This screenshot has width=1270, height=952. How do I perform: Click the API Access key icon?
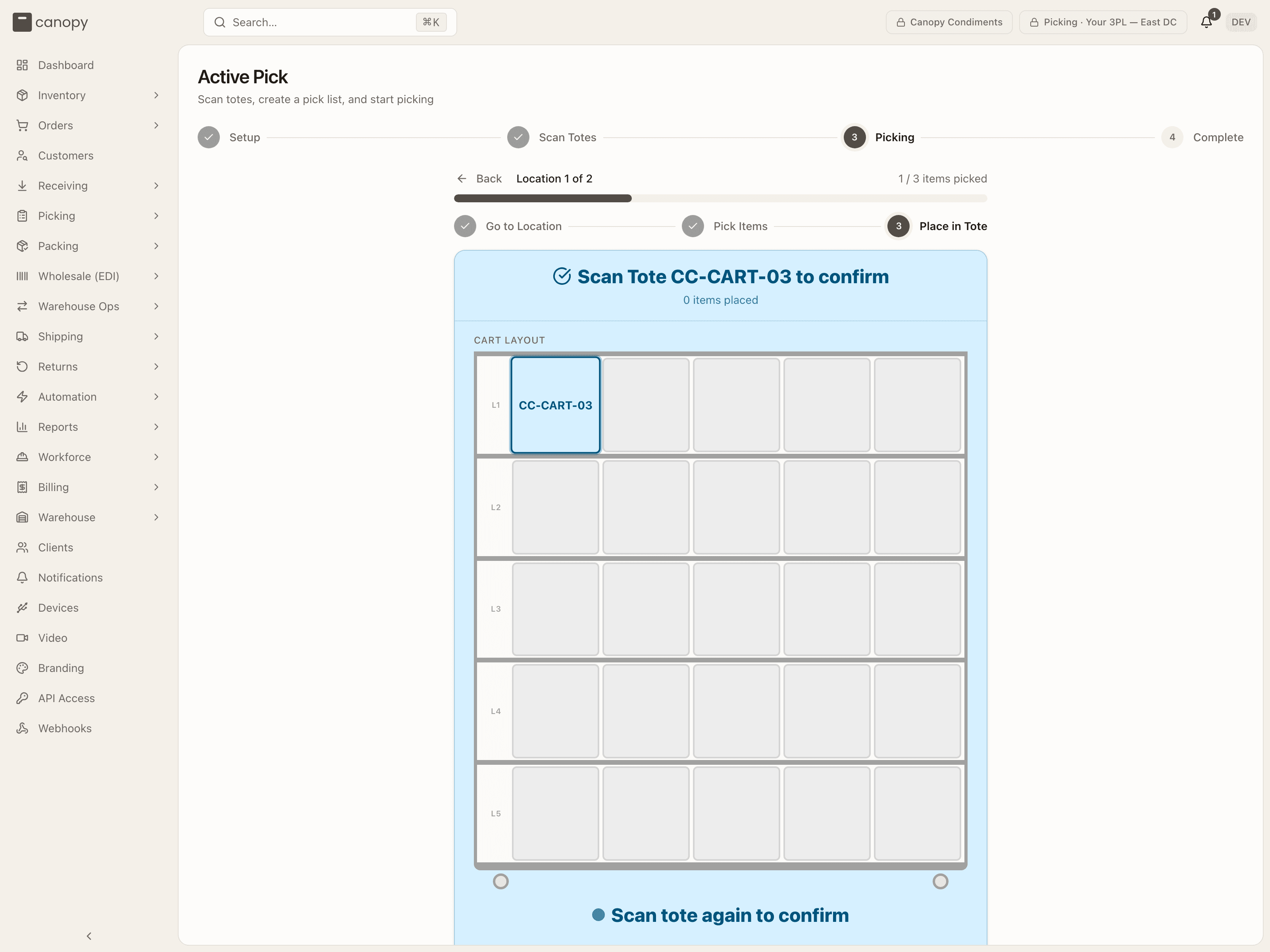pyautogui.click(x=22, y=699)
